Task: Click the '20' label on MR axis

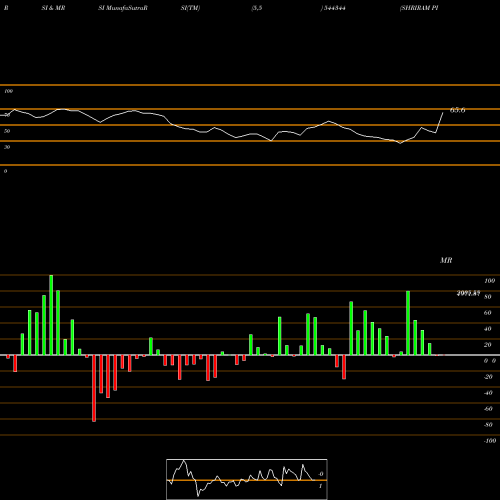Action: (x=488, y=345)
